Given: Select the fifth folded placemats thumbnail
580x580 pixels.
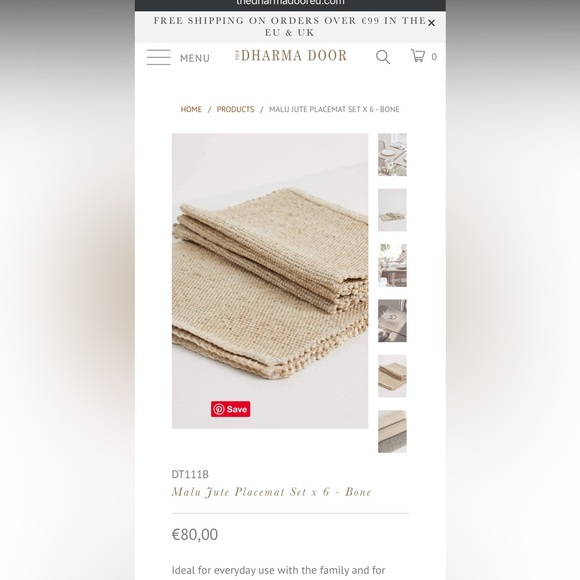Looking at the screenshot, I should click(x=392, y=376).
